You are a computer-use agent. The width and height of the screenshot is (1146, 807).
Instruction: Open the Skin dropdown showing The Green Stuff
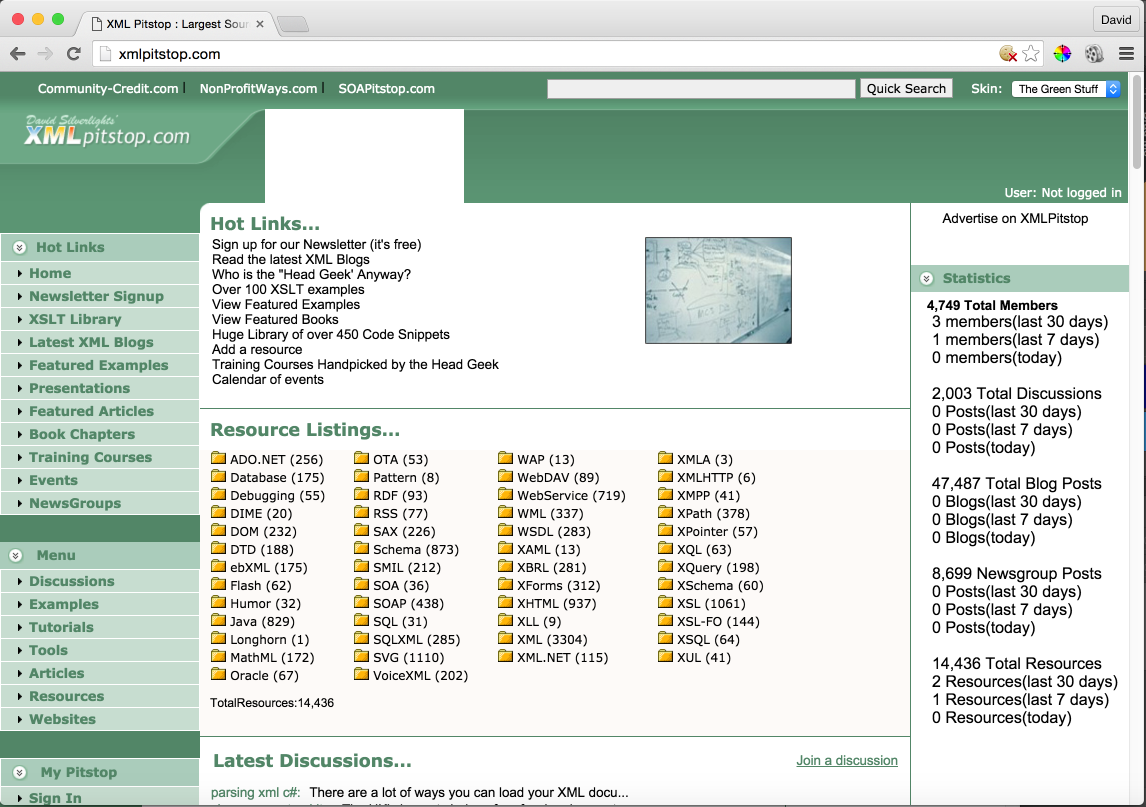point(1066,89)
